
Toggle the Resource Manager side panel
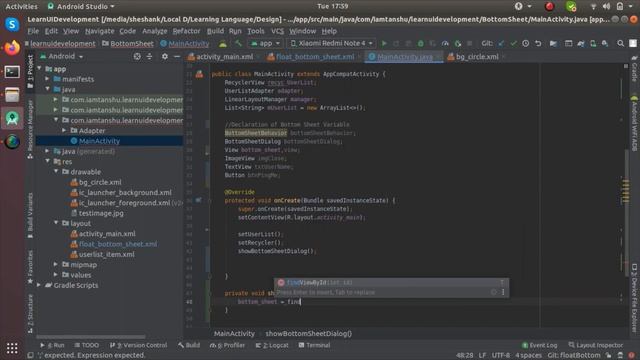[30, 129]
